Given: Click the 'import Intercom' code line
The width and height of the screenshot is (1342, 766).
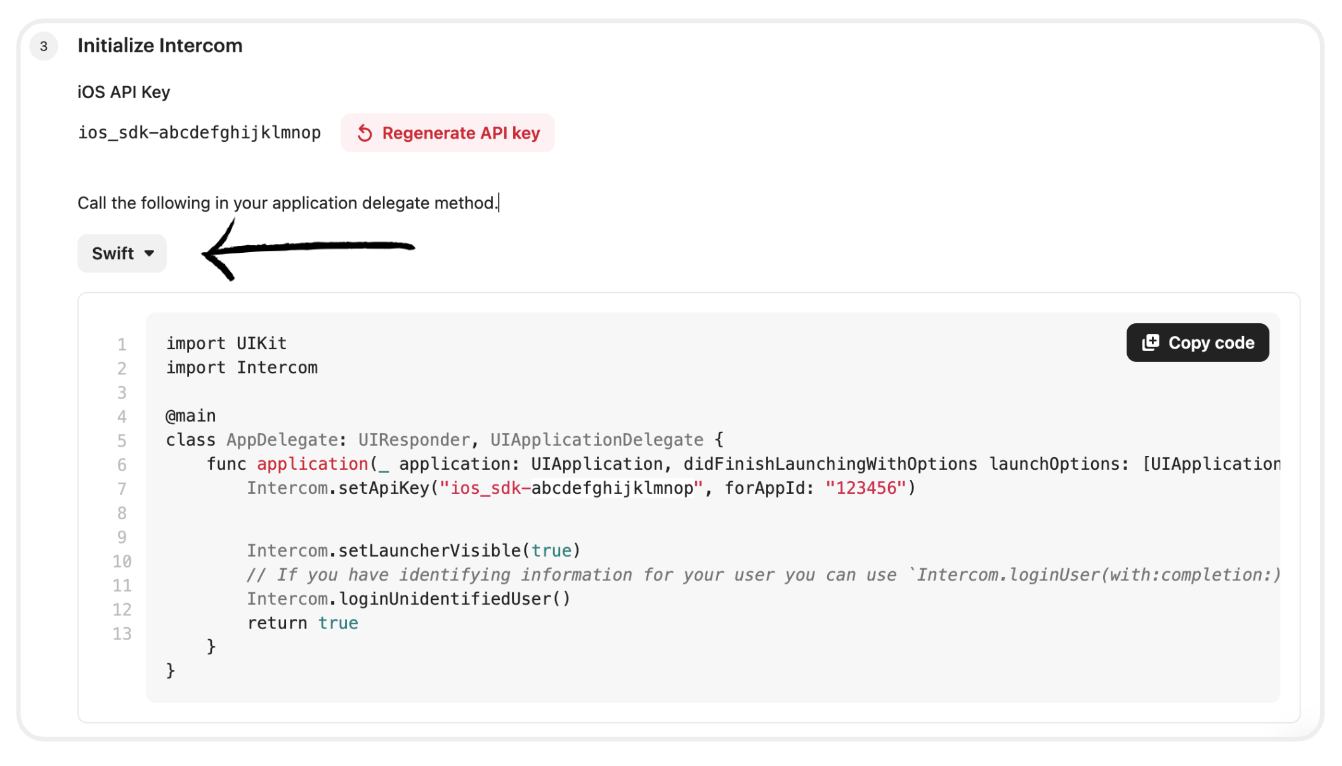Looking at the screenshot, I should (x=242, y=367).
